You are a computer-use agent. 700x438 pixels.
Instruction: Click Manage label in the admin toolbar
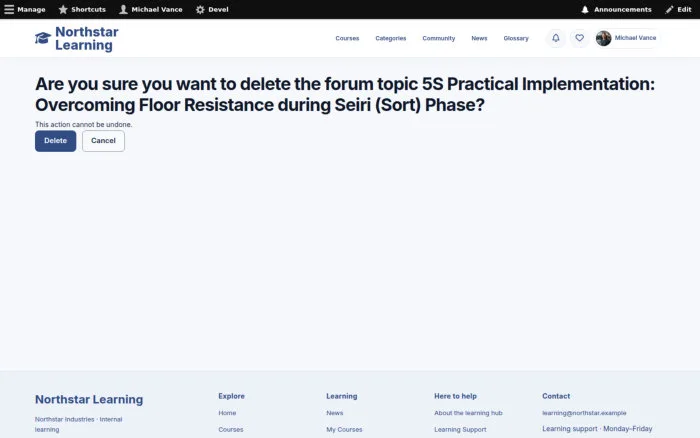tap(31, 9)
